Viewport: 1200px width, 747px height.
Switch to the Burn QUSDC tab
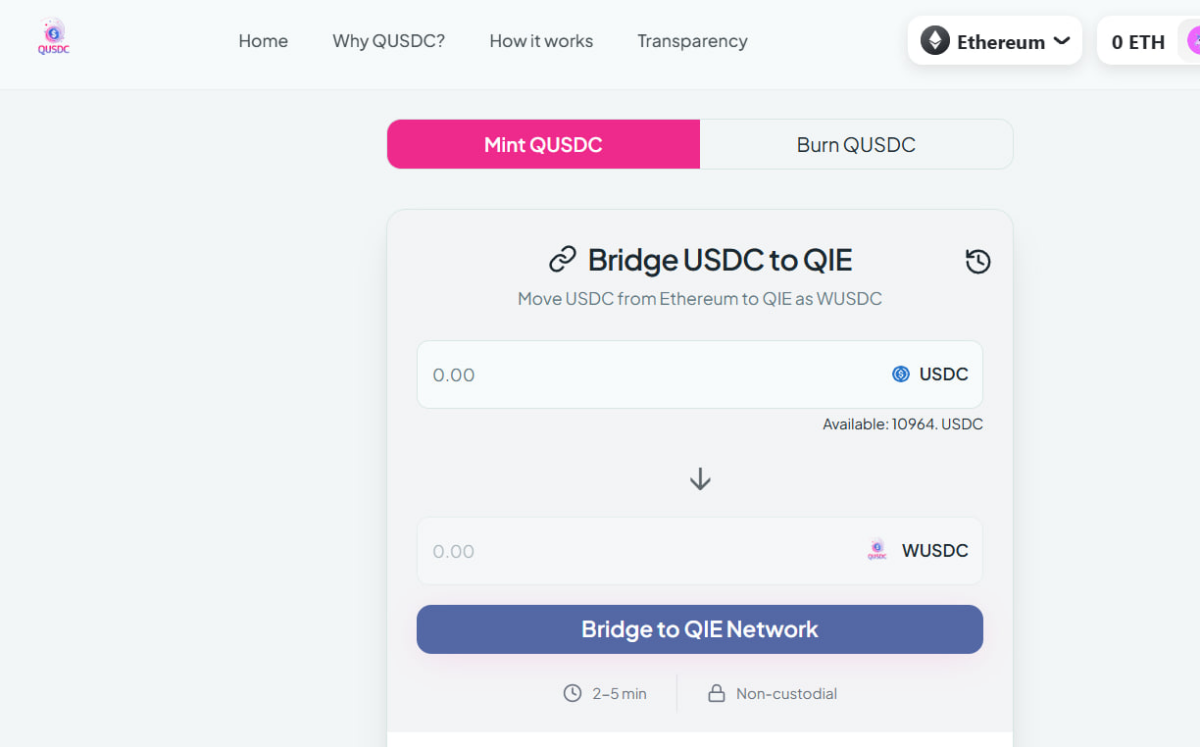pos(856,145)
